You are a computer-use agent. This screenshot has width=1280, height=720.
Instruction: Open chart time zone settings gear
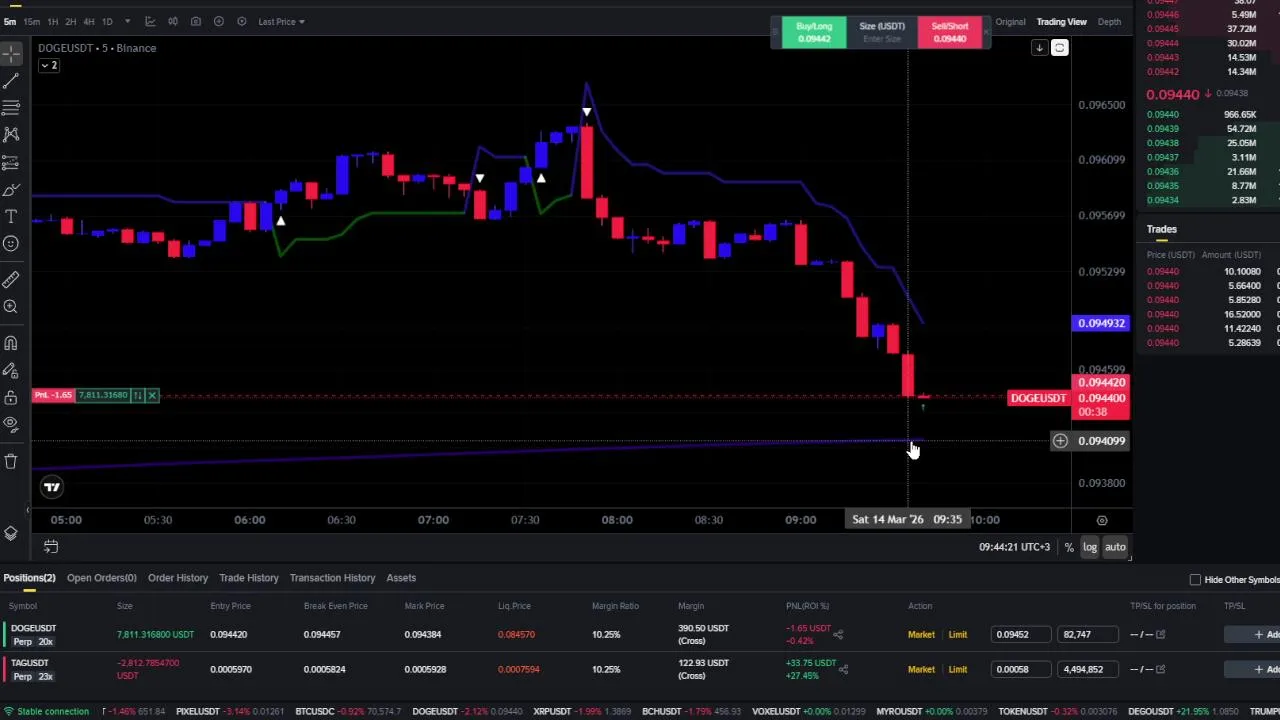(1102, 520)
